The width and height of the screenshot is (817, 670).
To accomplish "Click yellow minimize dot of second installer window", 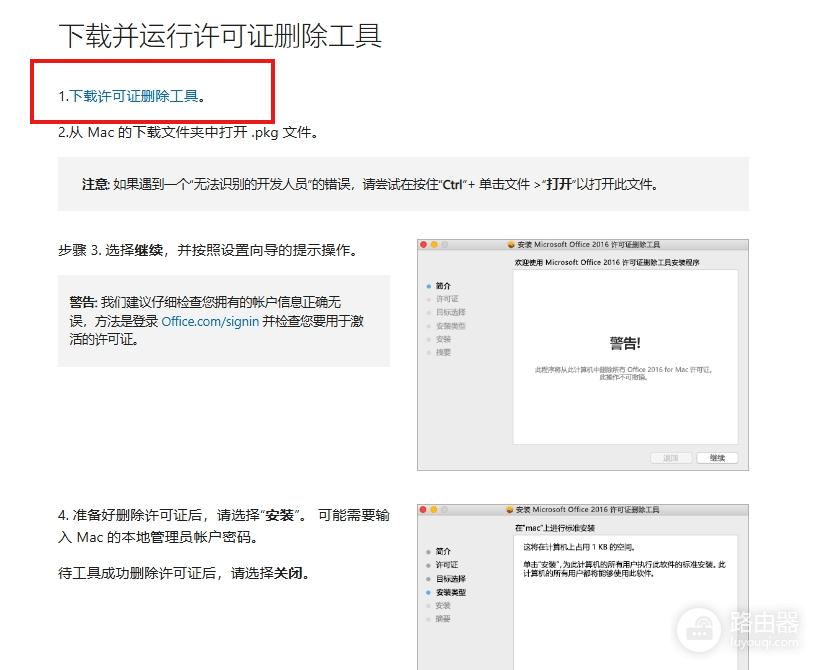I will [434, 510].
